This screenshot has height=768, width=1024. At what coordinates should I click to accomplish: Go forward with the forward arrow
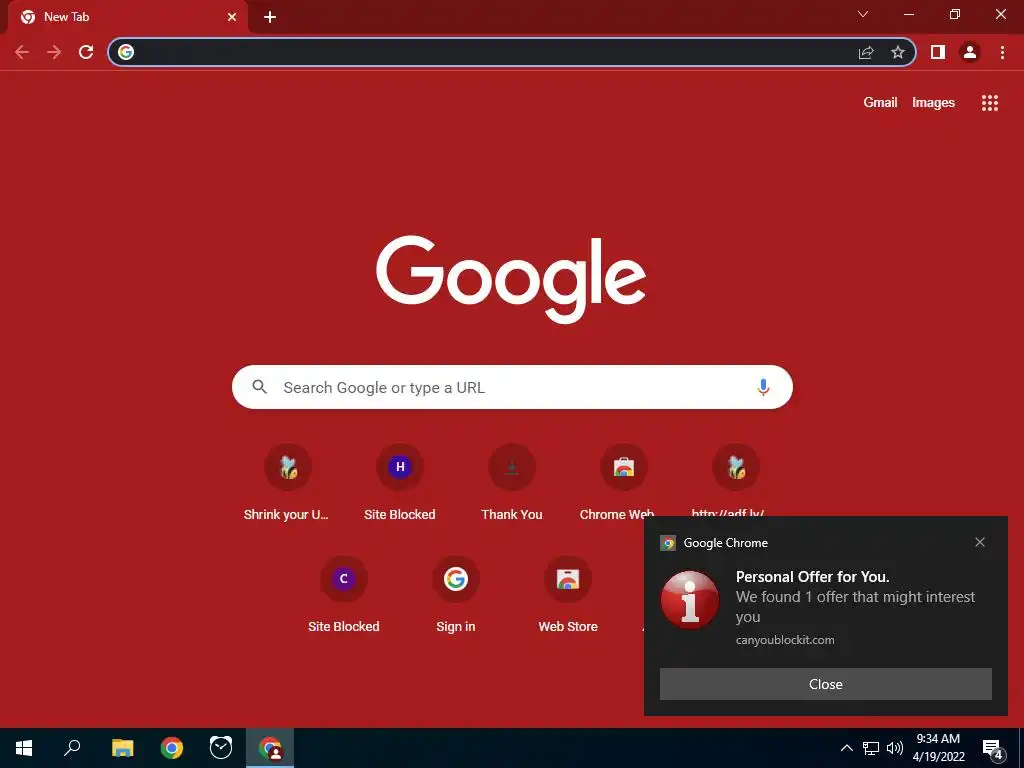[54, 52]
